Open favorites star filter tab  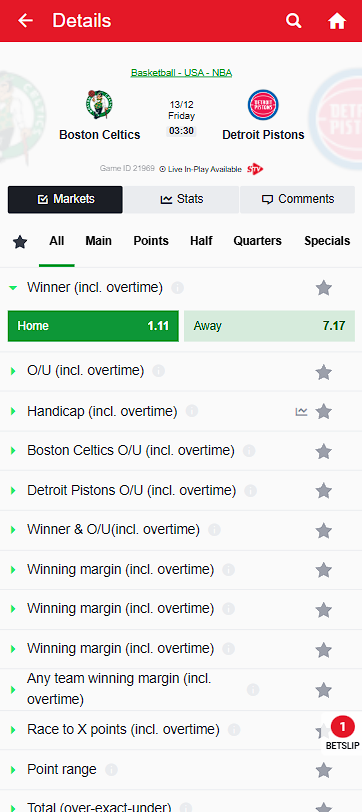pyautogui.click(x=20, y=241)
